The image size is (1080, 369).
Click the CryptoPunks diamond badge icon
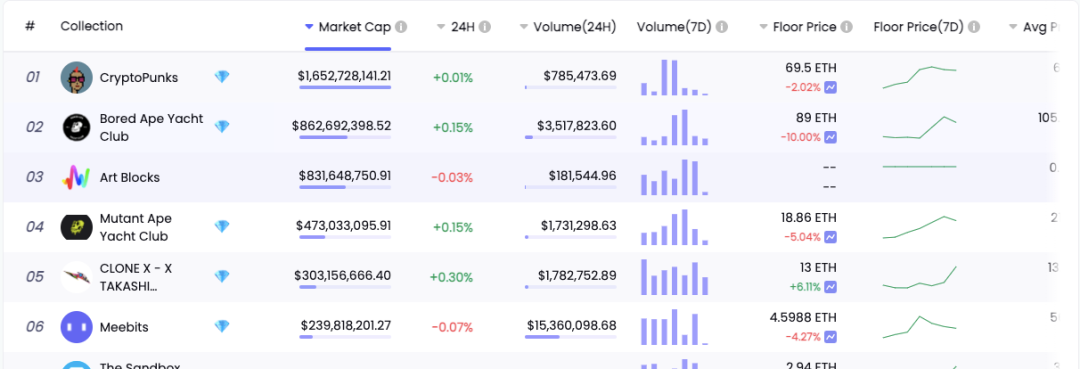(x=222, y=77)
